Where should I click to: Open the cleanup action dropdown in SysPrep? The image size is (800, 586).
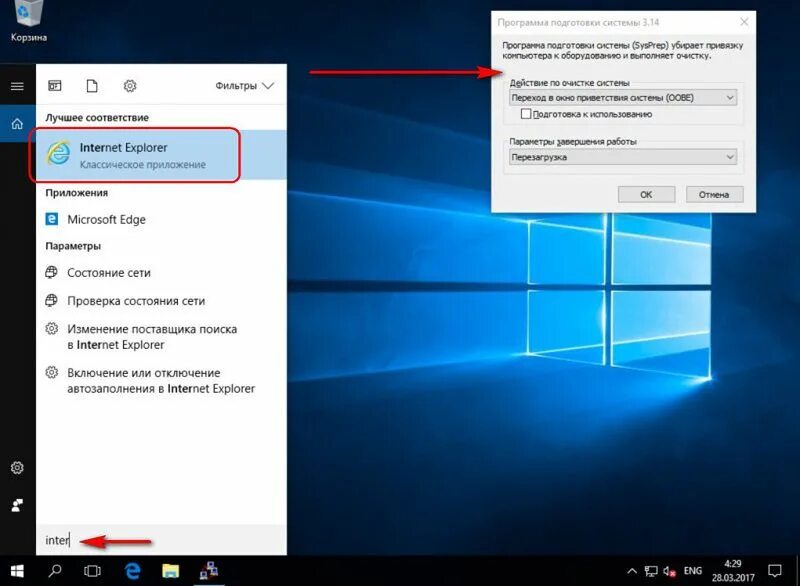[x=623, y=97]
